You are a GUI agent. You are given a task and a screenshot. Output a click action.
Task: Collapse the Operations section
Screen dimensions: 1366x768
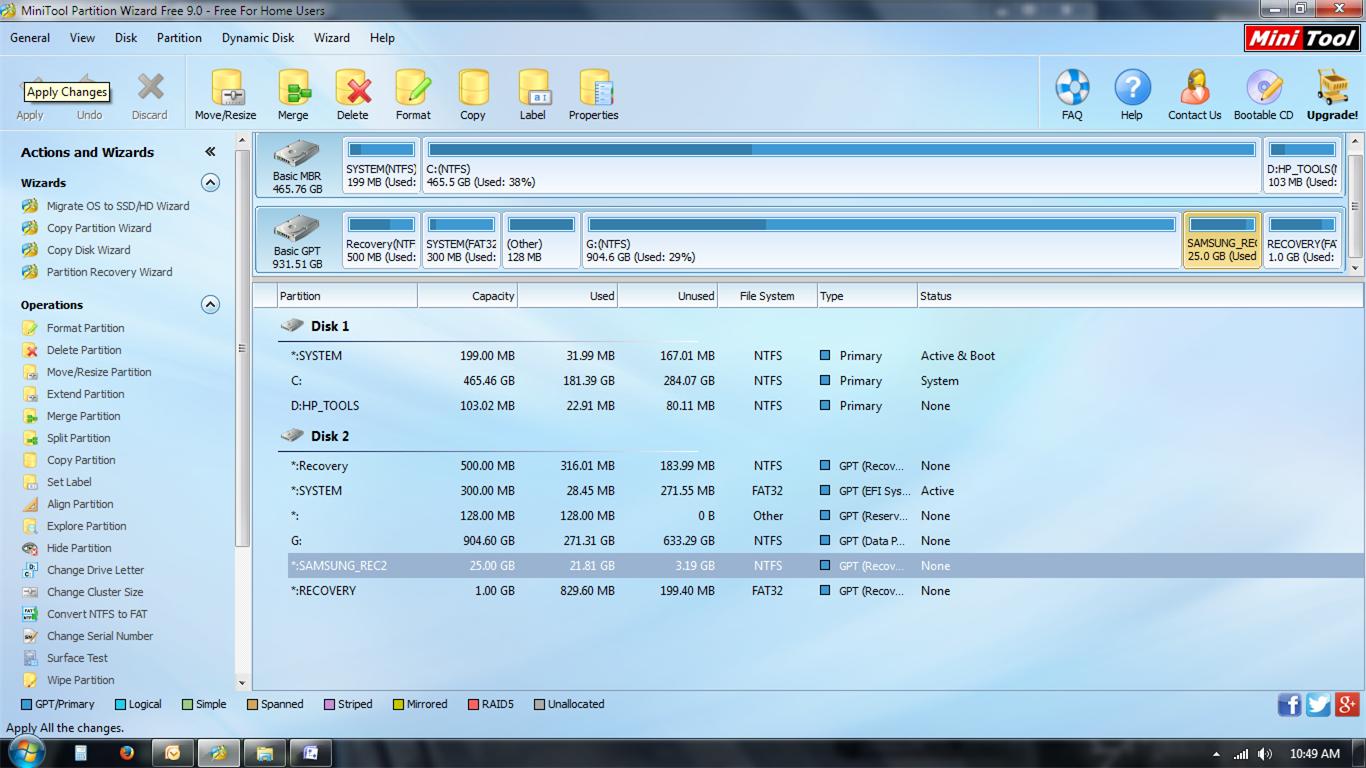(210, 305)
